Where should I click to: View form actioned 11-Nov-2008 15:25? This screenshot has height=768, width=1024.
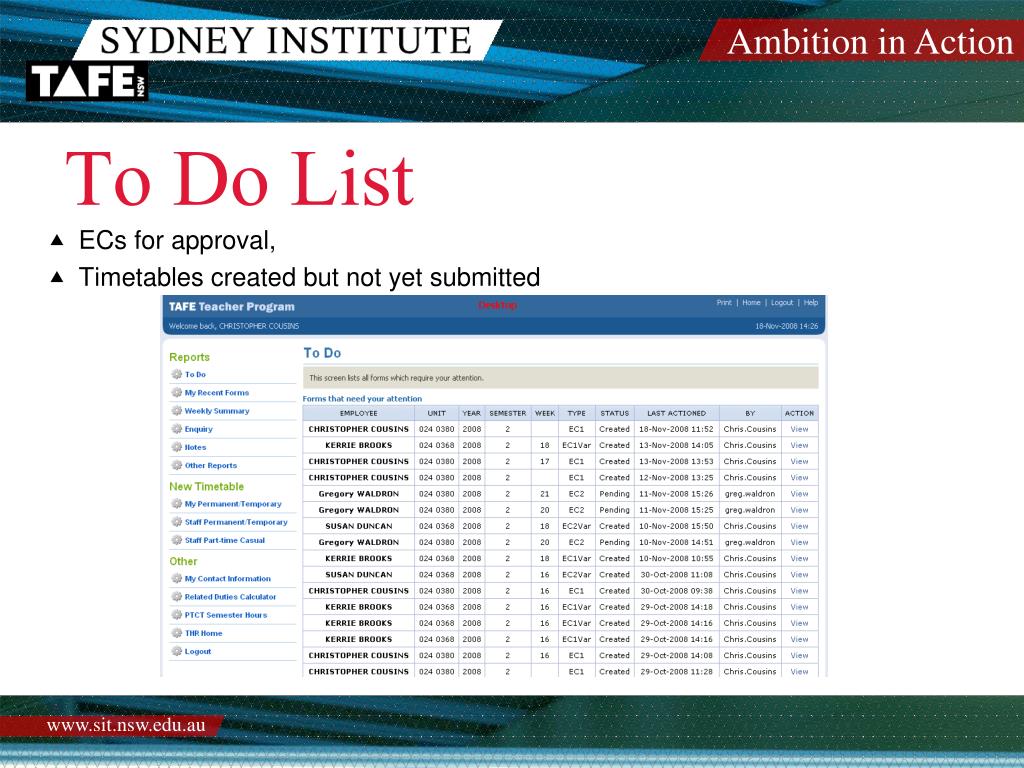(799, 510)
